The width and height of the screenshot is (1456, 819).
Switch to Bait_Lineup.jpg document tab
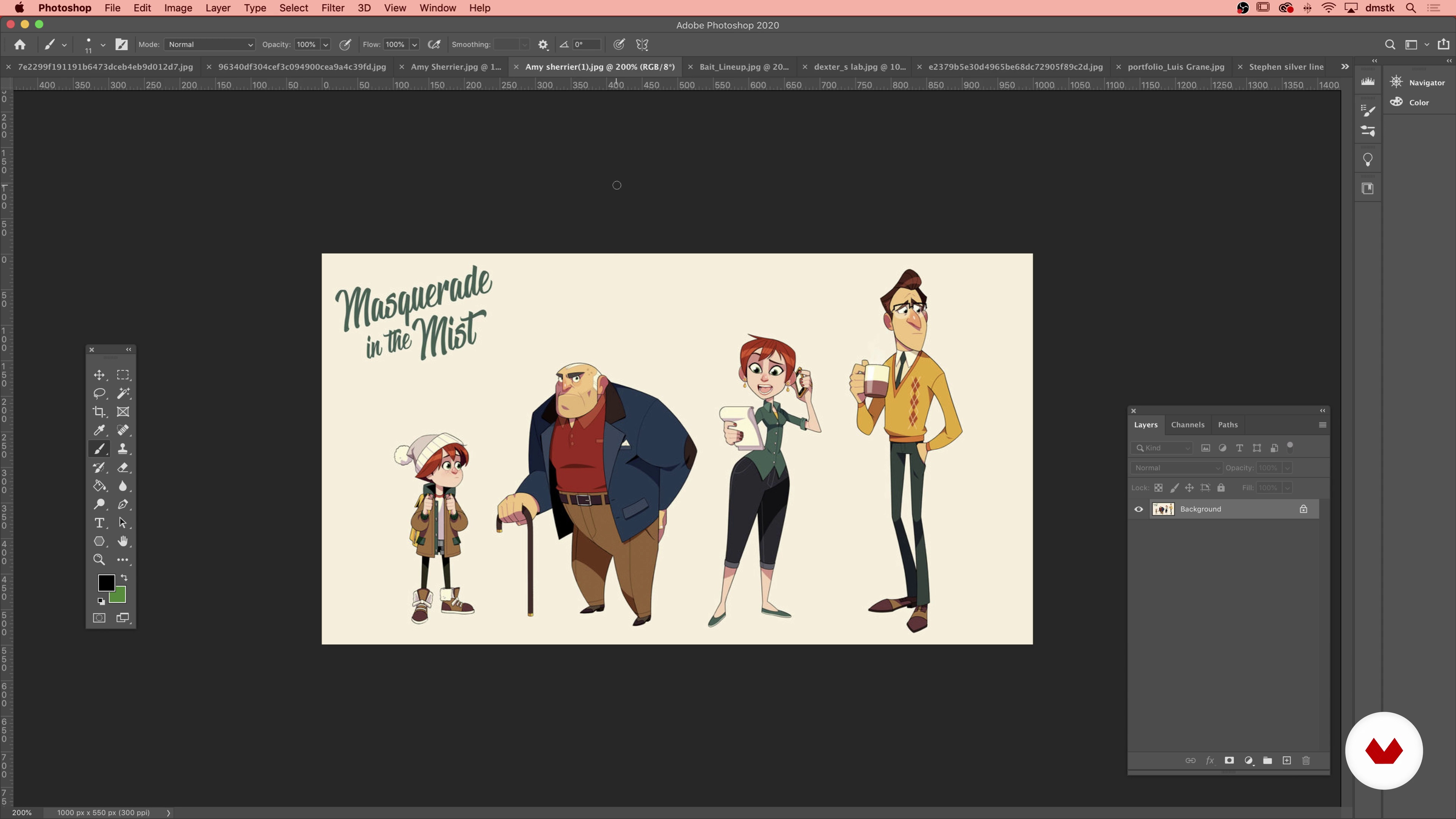(x=744, y=67)
